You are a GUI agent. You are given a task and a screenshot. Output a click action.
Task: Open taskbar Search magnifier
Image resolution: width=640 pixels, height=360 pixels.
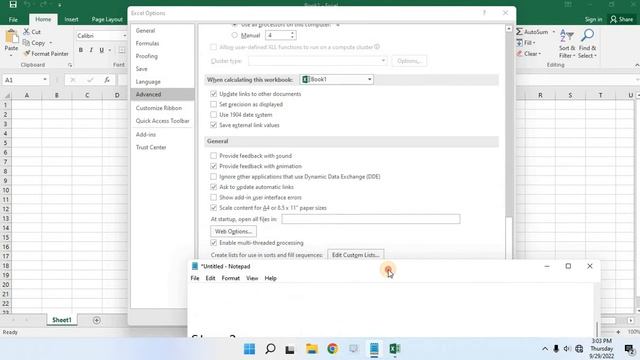pos(270,349)
